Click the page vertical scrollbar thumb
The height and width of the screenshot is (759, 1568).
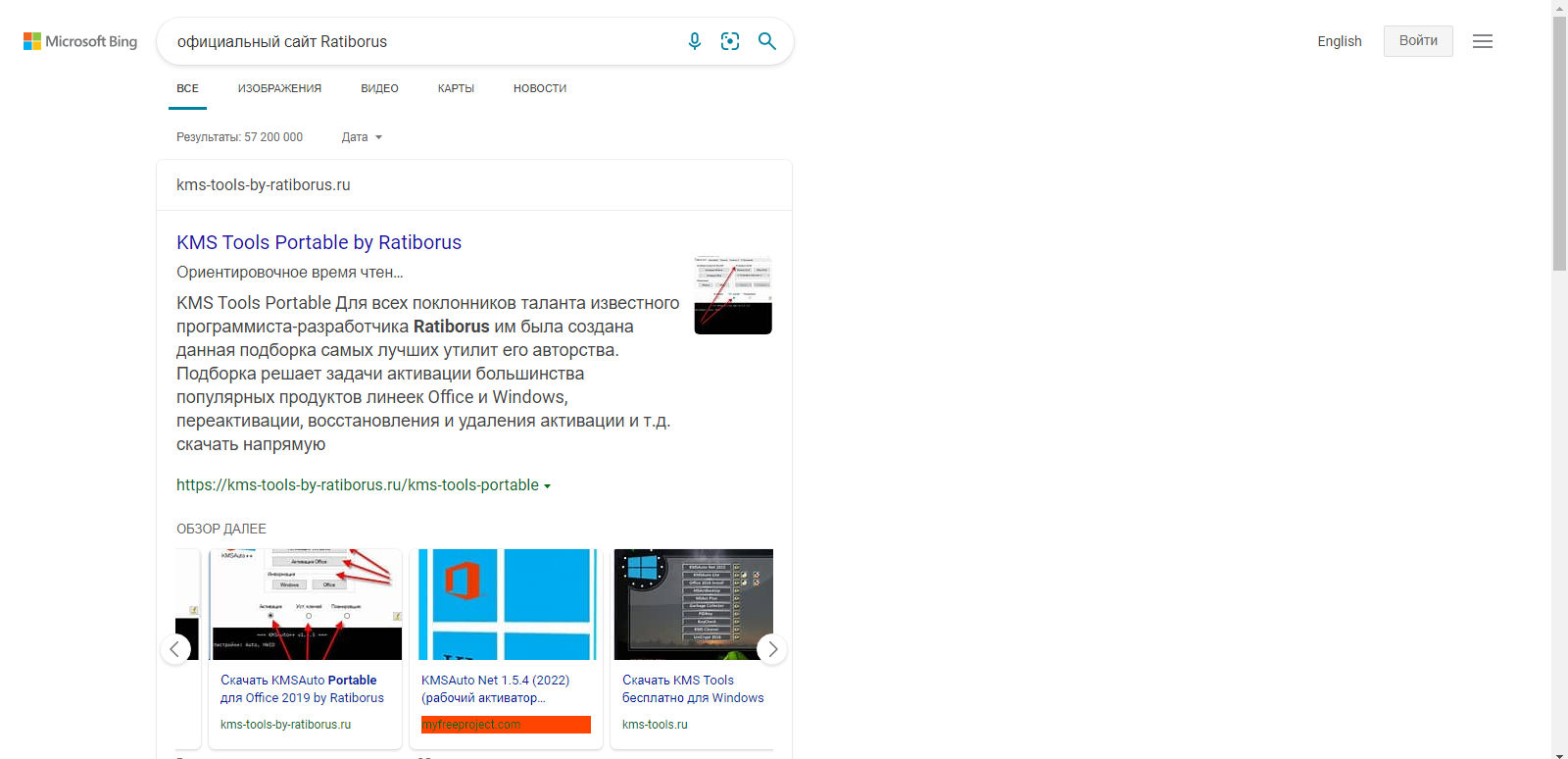point(1559,143)
